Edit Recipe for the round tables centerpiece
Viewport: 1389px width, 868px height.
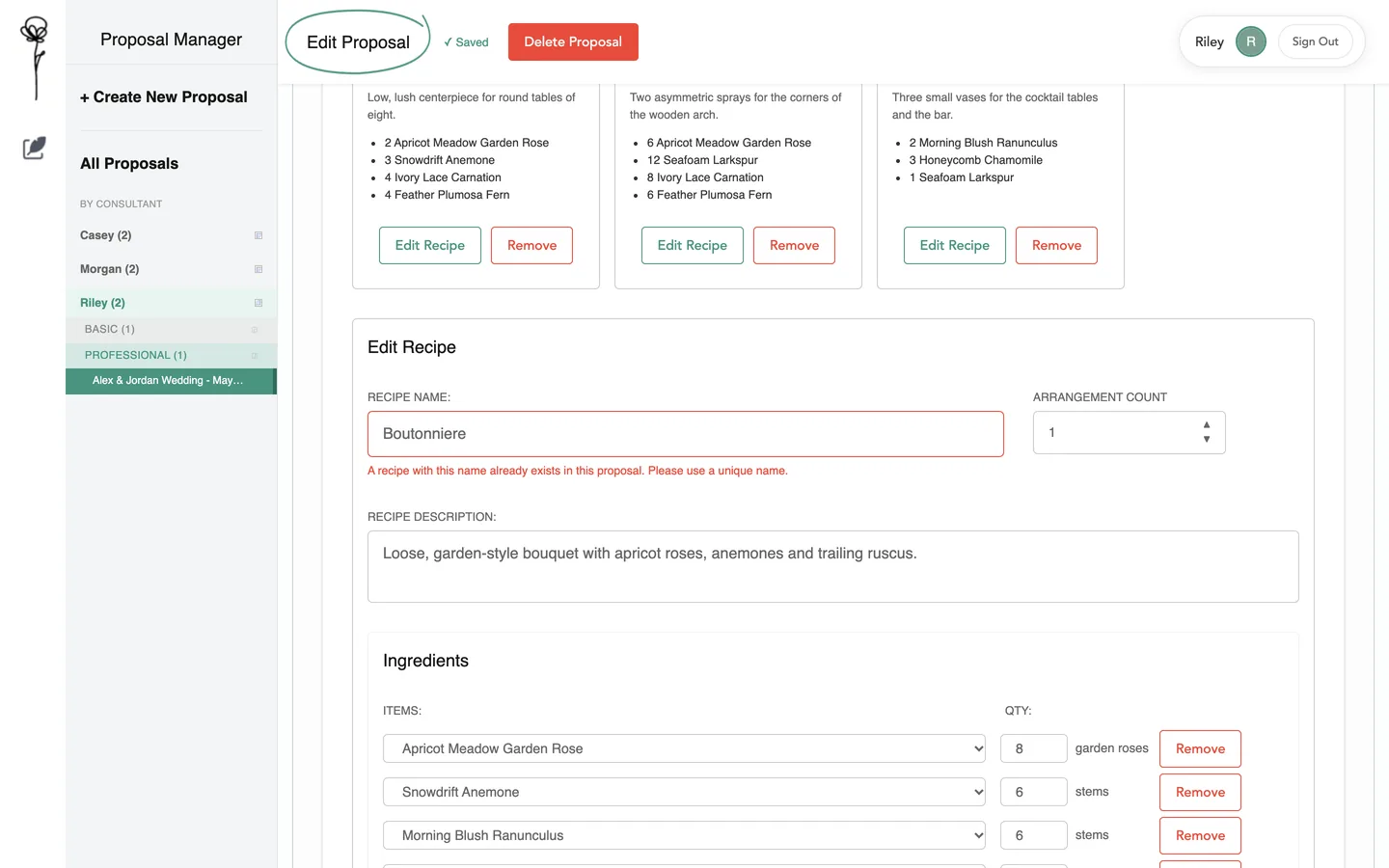pos(429,245)
